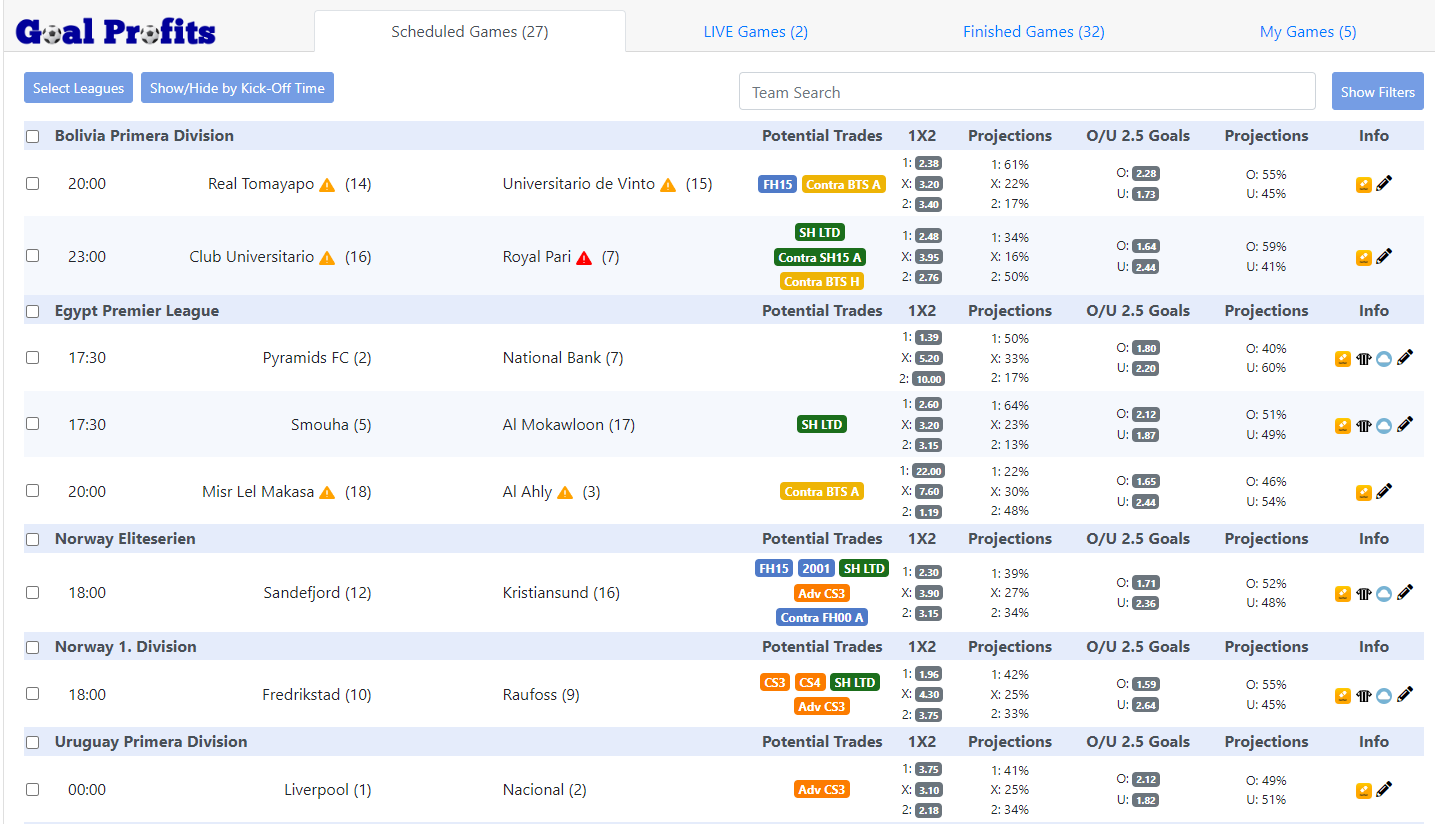The width and height of the screenshot is (1435, 824).
Task: Select checkbox for Fredrikstad match
Action: pyautogui.click(x=33, y=694)
